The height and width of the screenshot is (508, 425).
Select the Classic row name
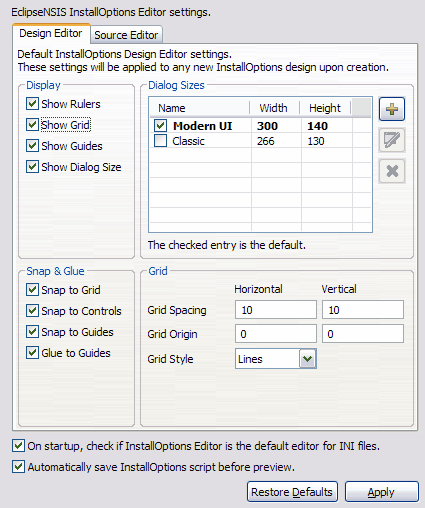pyautogui.click(x=188, y=141)
